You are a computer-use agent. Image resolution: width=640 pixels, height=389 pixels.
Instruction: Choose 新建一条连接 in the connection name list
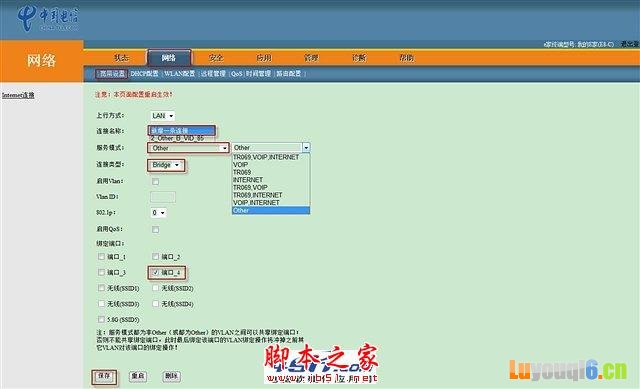[182, 131]
